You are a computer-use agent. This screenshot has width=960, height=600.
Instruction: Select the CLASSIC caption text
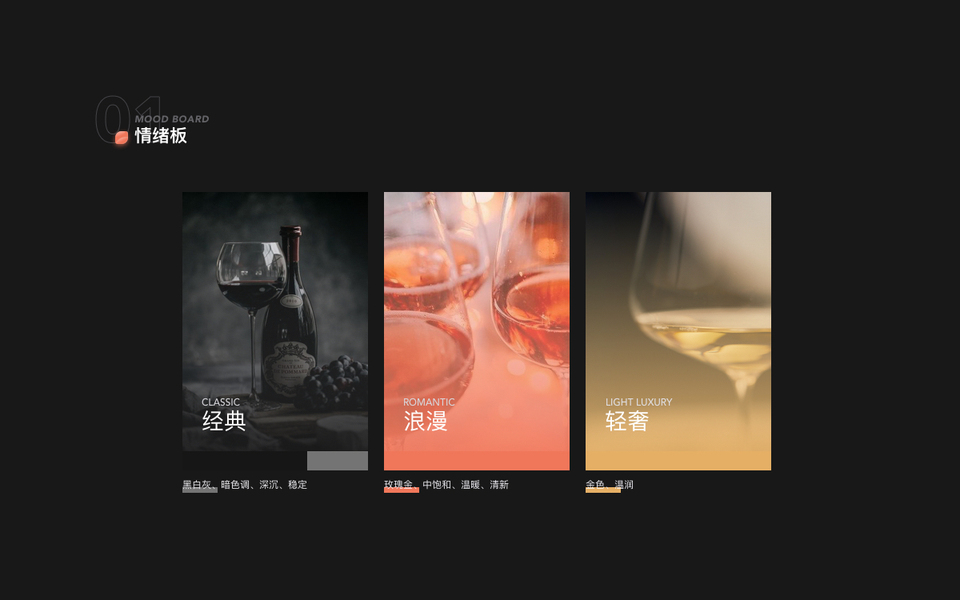[220, 402]
